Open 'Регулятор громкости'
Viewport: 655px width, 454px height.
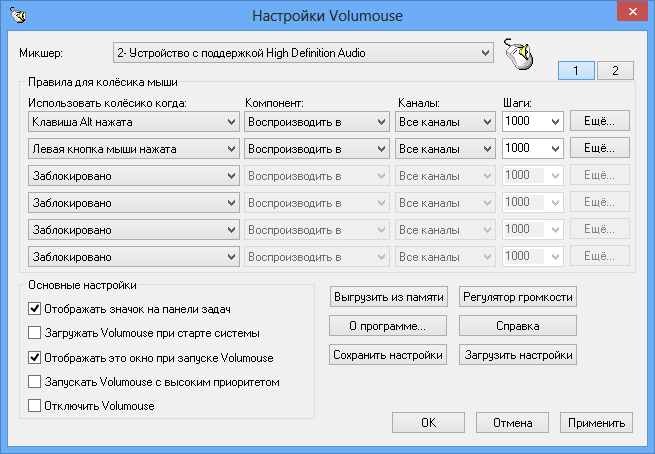pos(518,297)
